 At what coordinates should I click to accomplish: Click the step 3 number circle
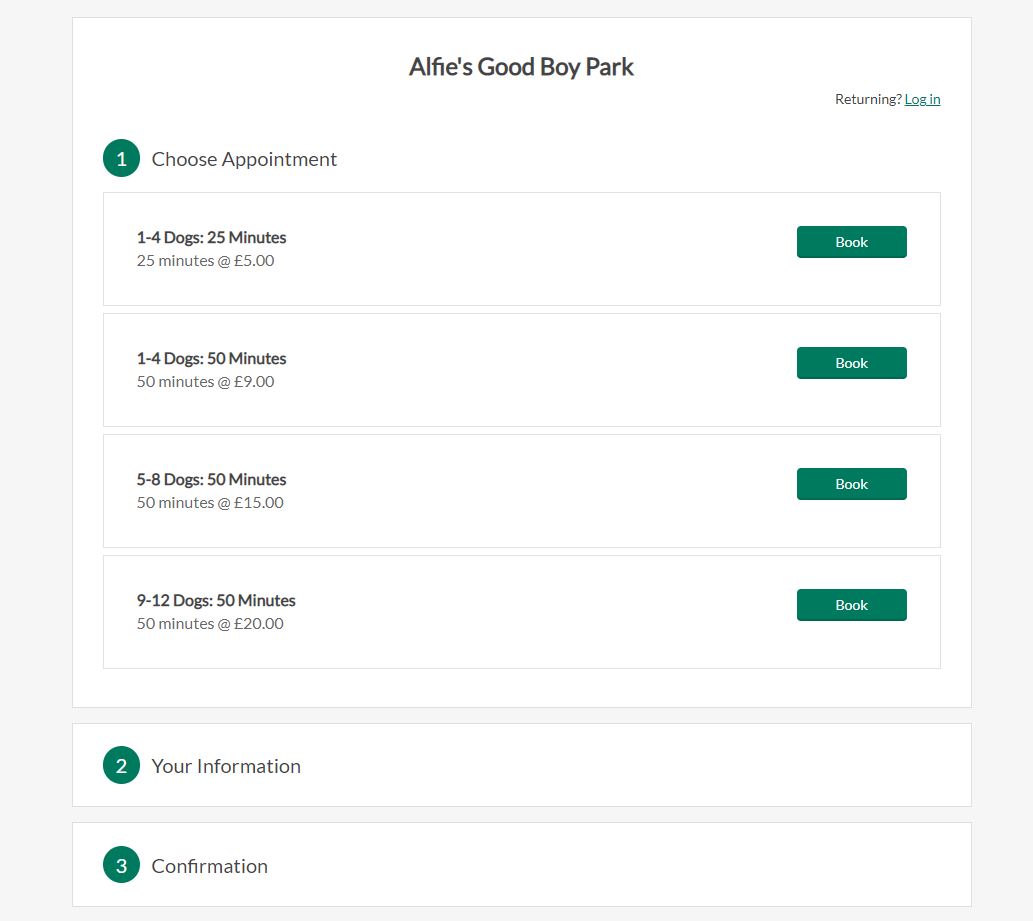point(121,866)
